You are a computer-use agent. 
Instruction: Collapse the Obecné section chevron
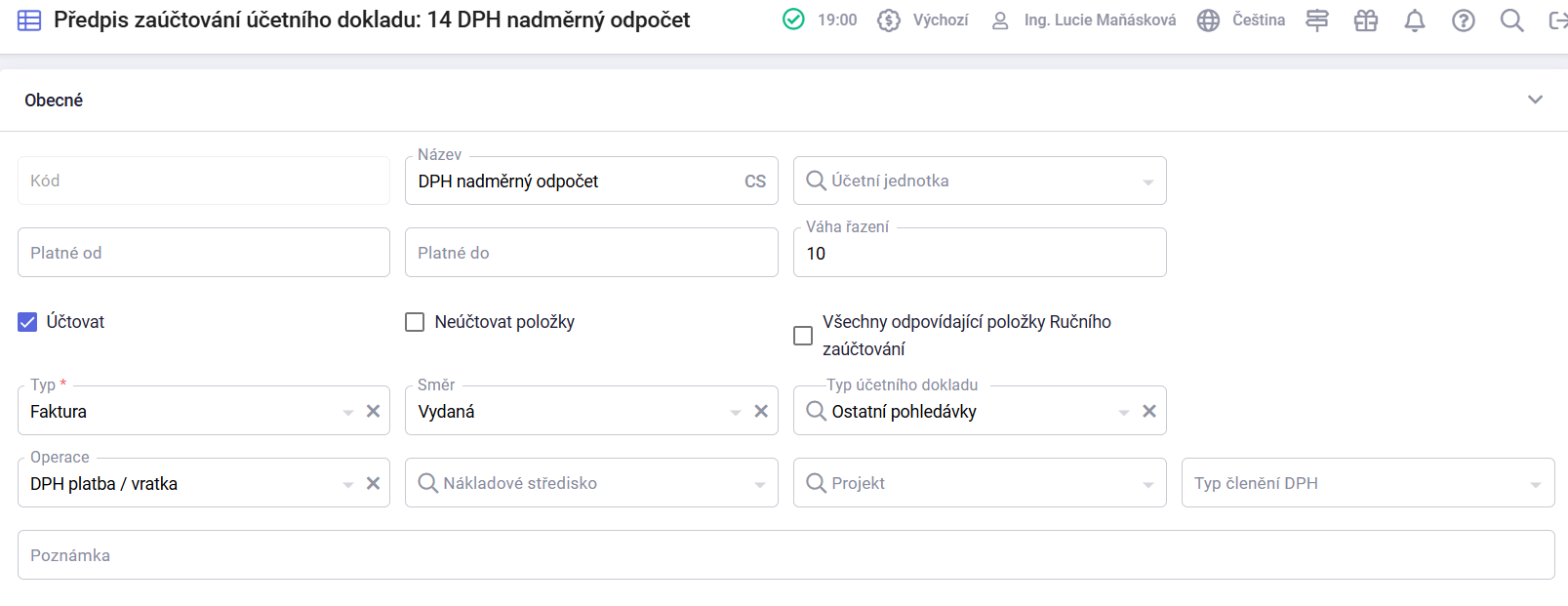1535,100
